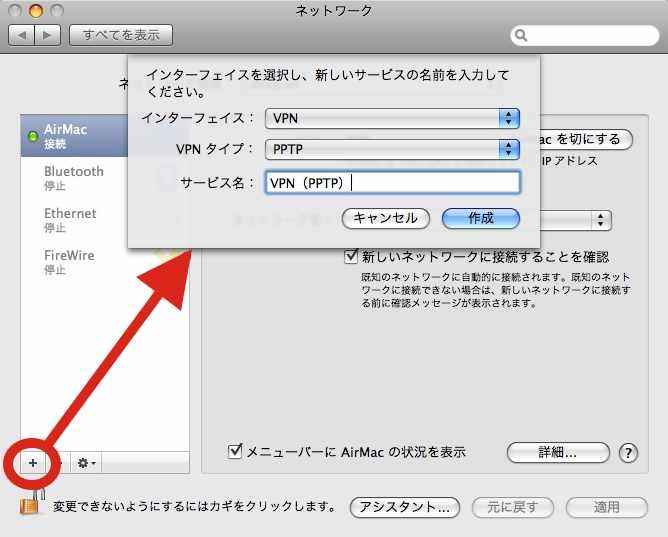Click the 詳細... button
The width and height of the screenshot is (668, 537).
tap(558, 452)
